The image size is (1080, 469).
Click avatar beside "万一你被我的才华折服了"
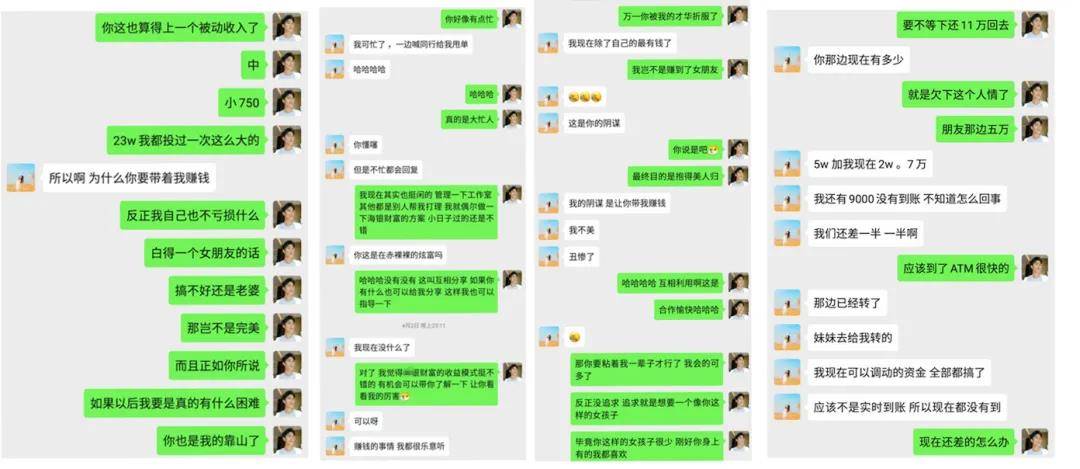[738, 15]
